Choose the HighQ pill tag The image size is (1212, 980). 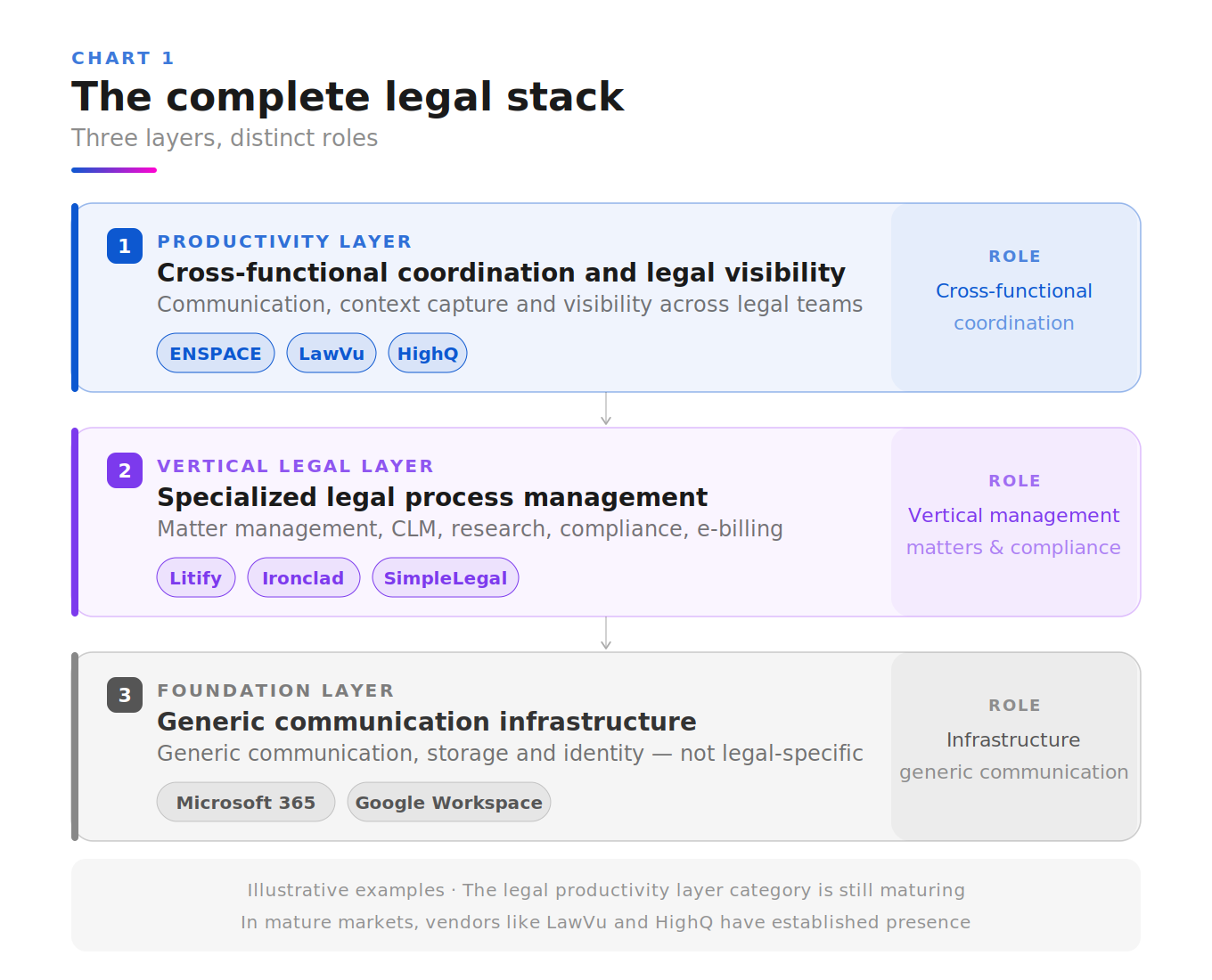click(x=428, y=353)
